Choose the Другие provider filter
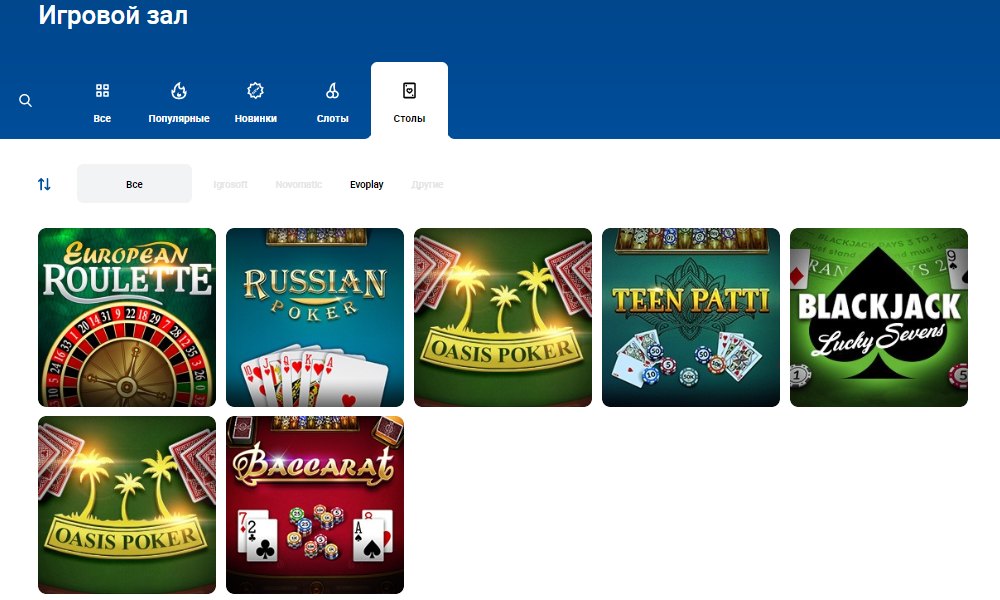Image resolution: width=1000 pixels, height=600 pixels. 427,185
